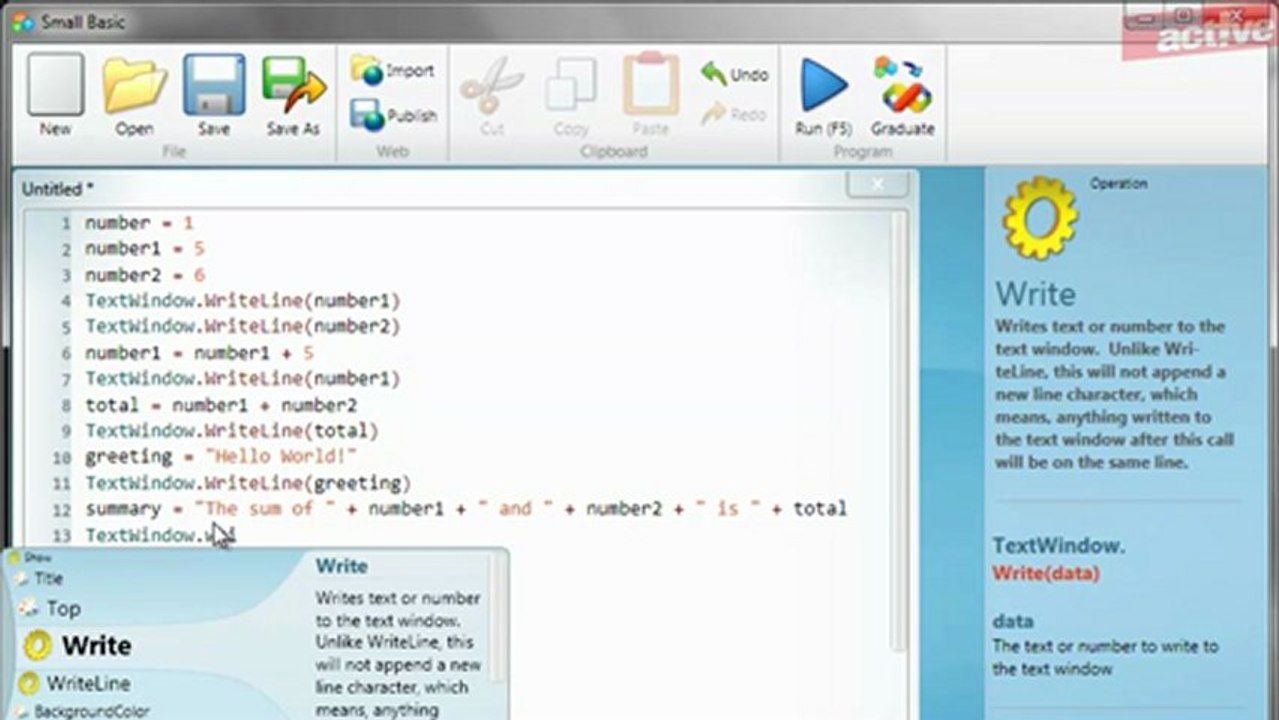1279x720 pixels.
Task: Click the greeting = "Hello World!" line
Action: point(221,457)
